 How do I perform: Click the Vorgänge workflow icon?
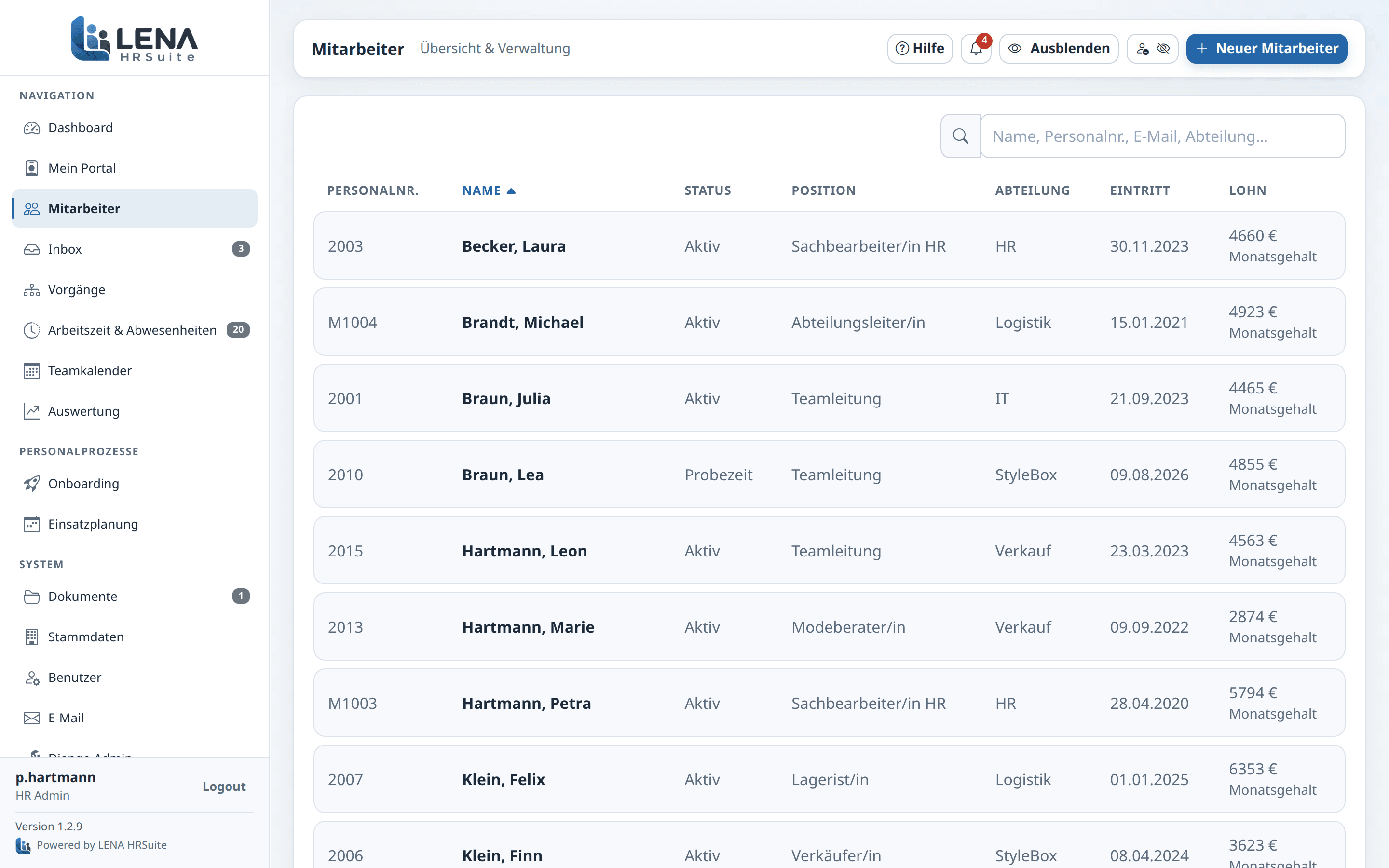[x=31, y=290]
